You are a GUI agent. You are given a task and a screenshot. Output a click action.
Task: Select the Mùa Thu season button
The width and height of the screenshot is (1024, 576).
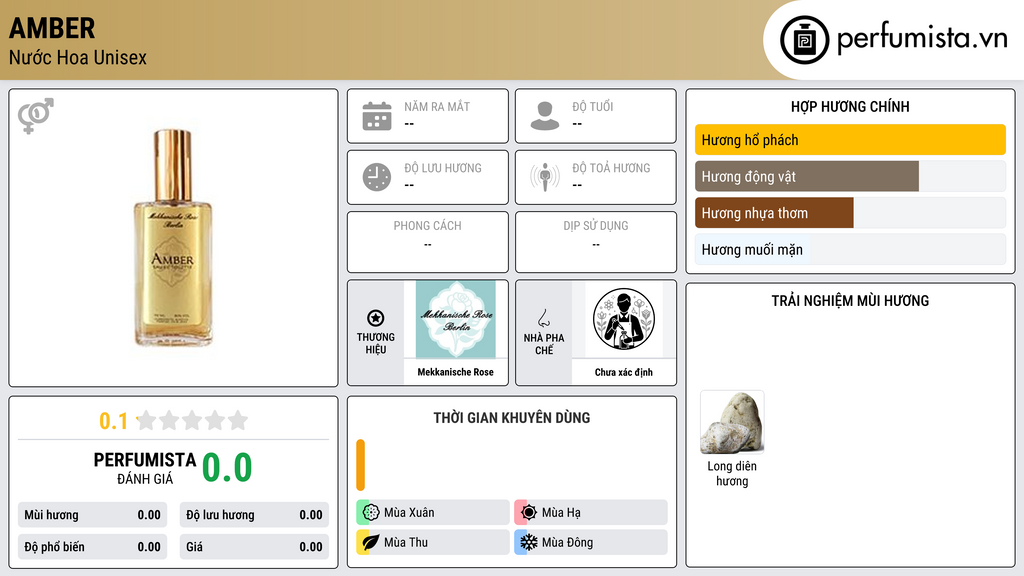tap(433, 542)
